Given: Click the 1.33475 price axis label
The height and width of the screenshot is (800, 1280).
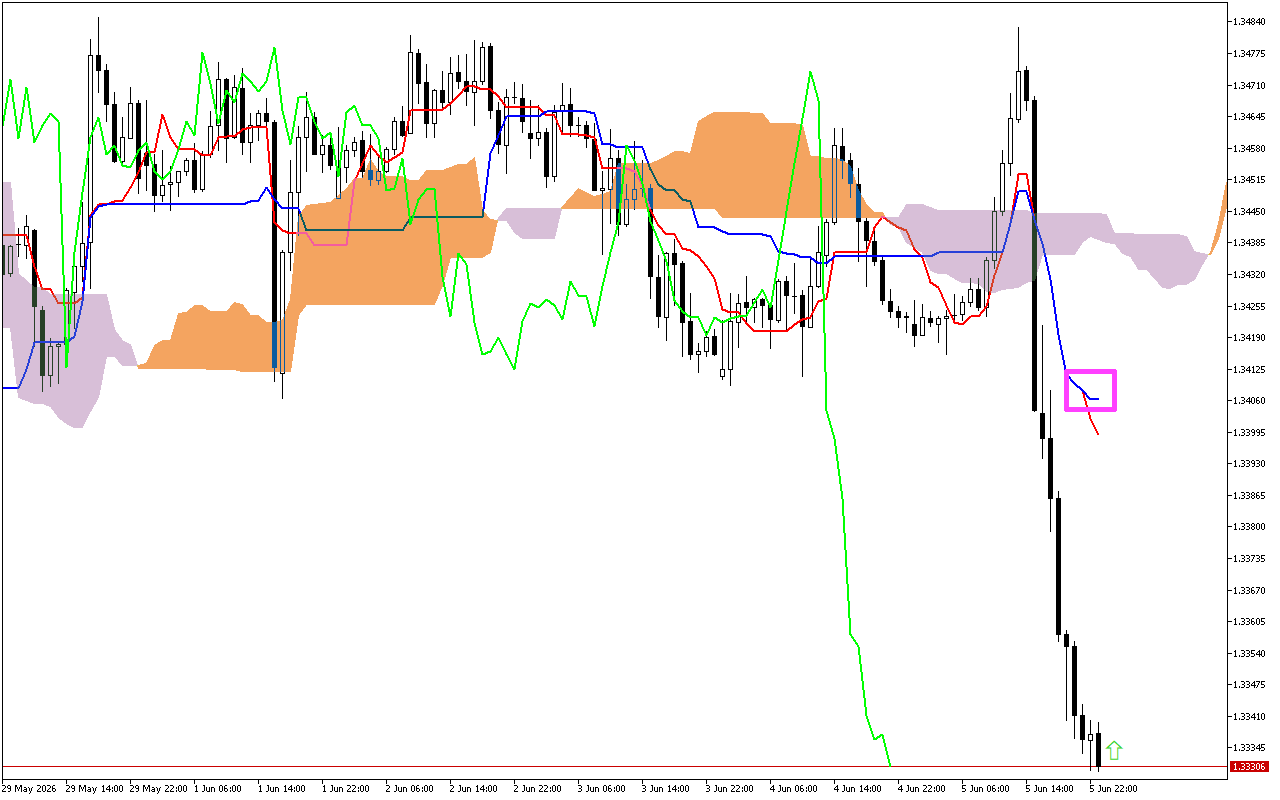Looking at the screenshot, I should 1250,685.
